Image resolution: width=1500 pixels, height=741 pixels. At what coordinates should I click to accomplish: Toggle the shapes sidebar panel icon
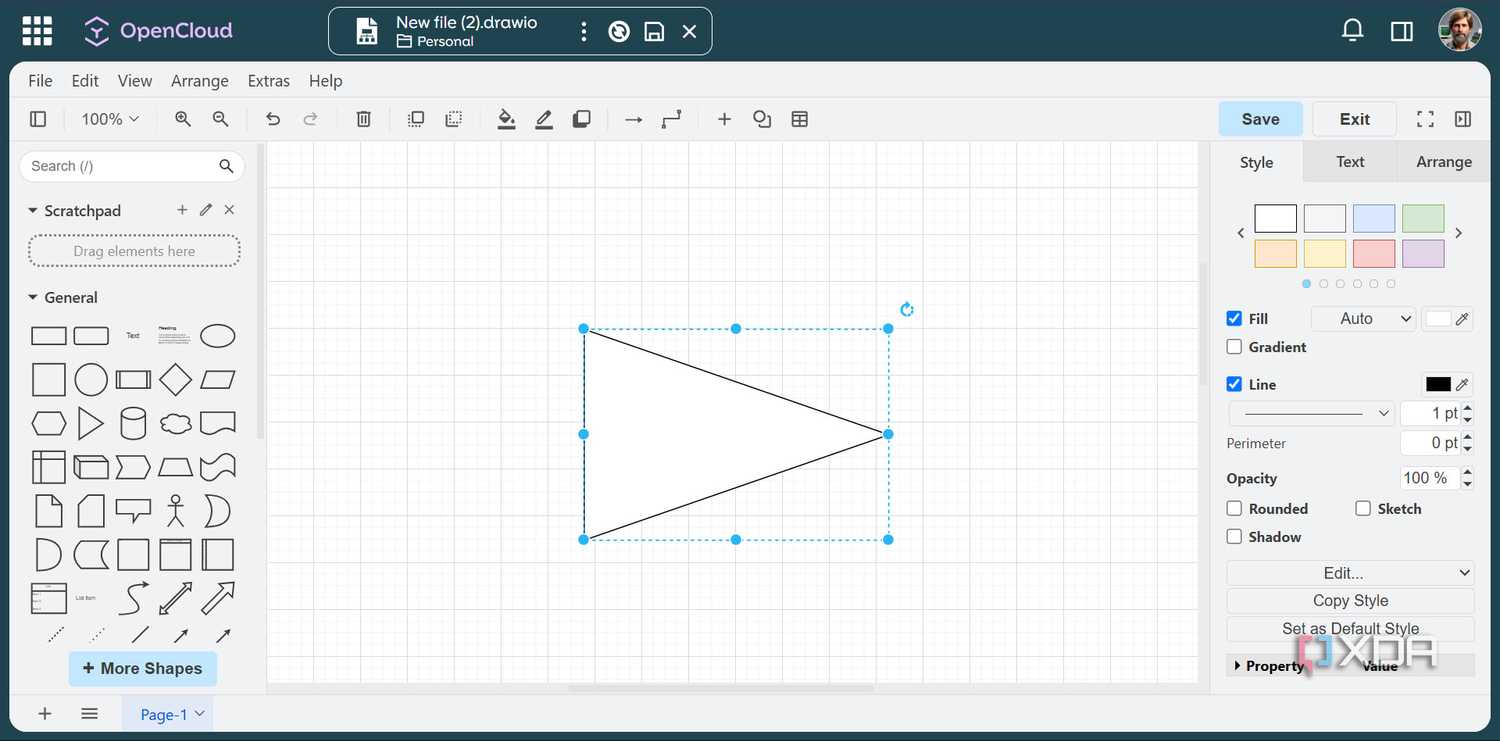(x=38, y=119)
